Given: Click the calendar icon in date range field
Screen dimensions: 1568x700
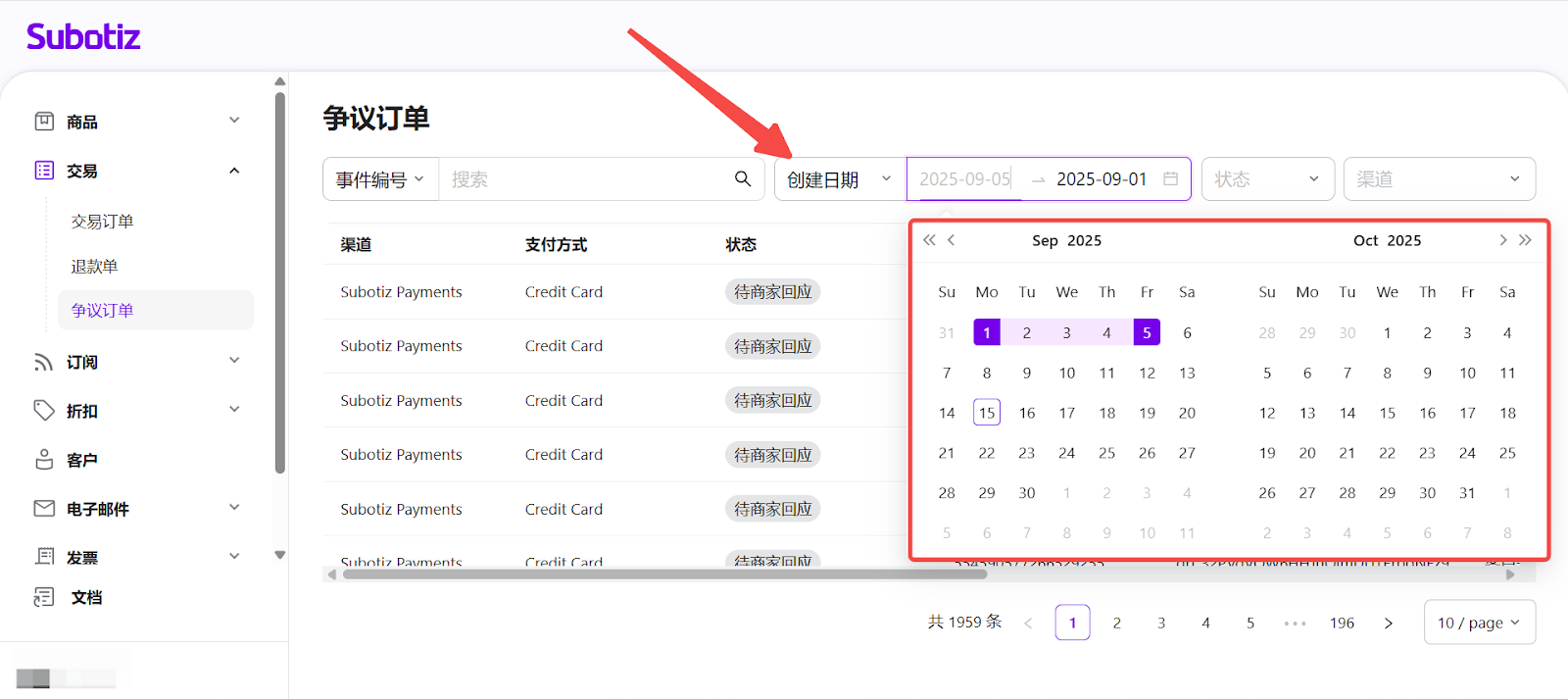Looking at the screenshot, I should (x=1170, y=178).
